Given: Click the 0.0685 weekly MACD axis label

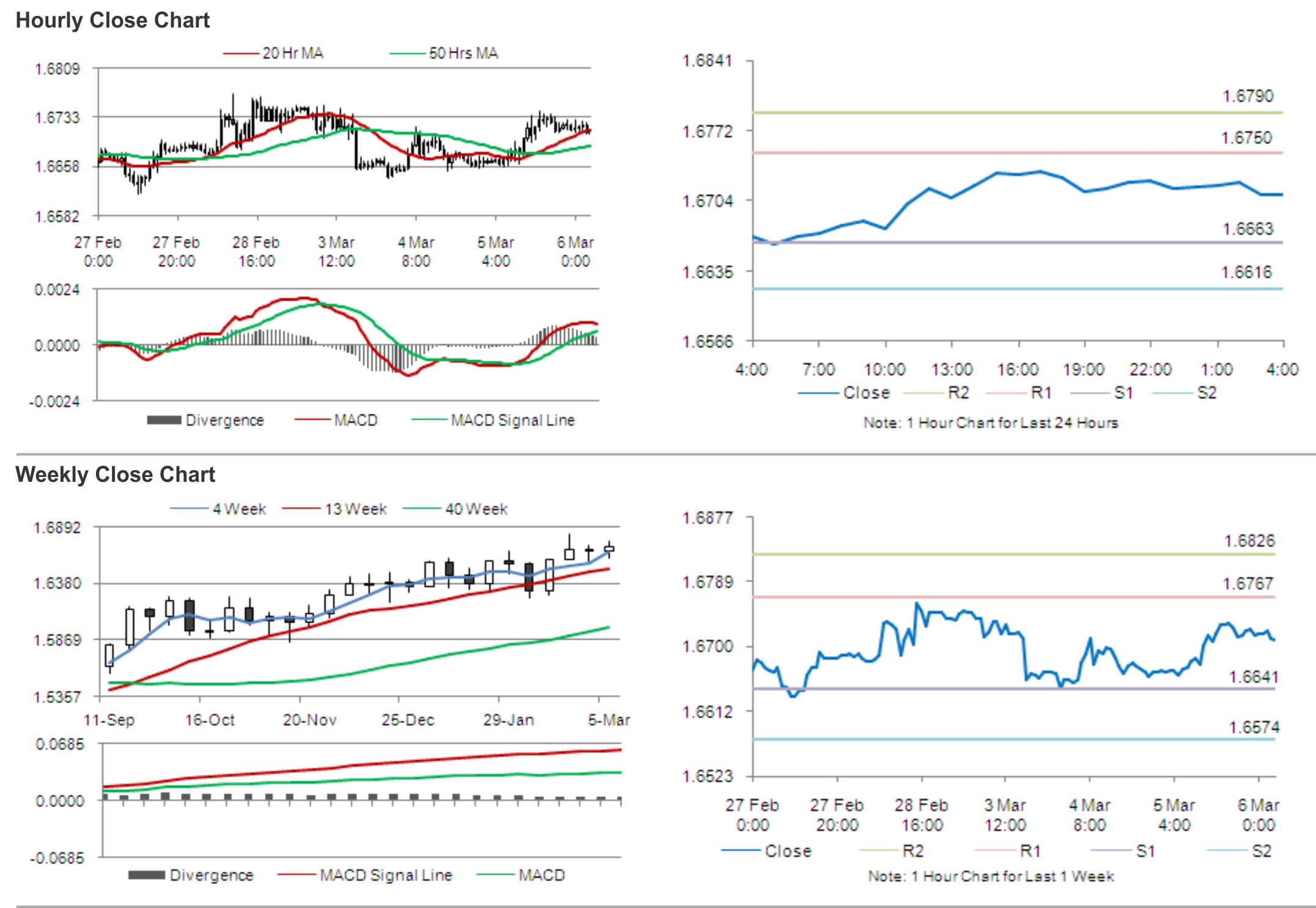Looking at the screenshot, I should tap(60, 744).
